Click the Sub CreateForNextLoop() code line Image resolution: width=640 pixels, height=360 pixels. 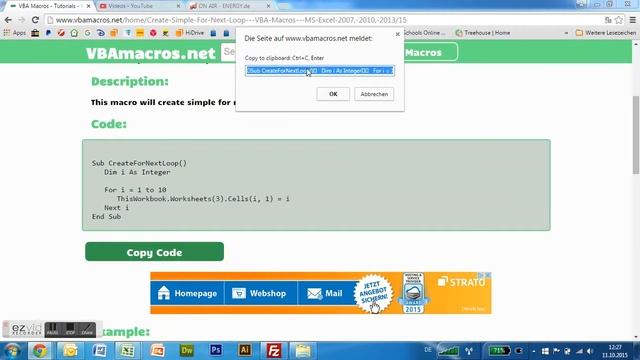click(x=139, y=163)
